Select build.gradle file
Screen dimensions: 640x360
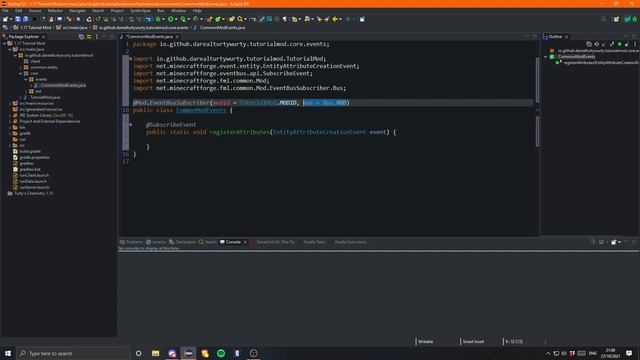30,151
